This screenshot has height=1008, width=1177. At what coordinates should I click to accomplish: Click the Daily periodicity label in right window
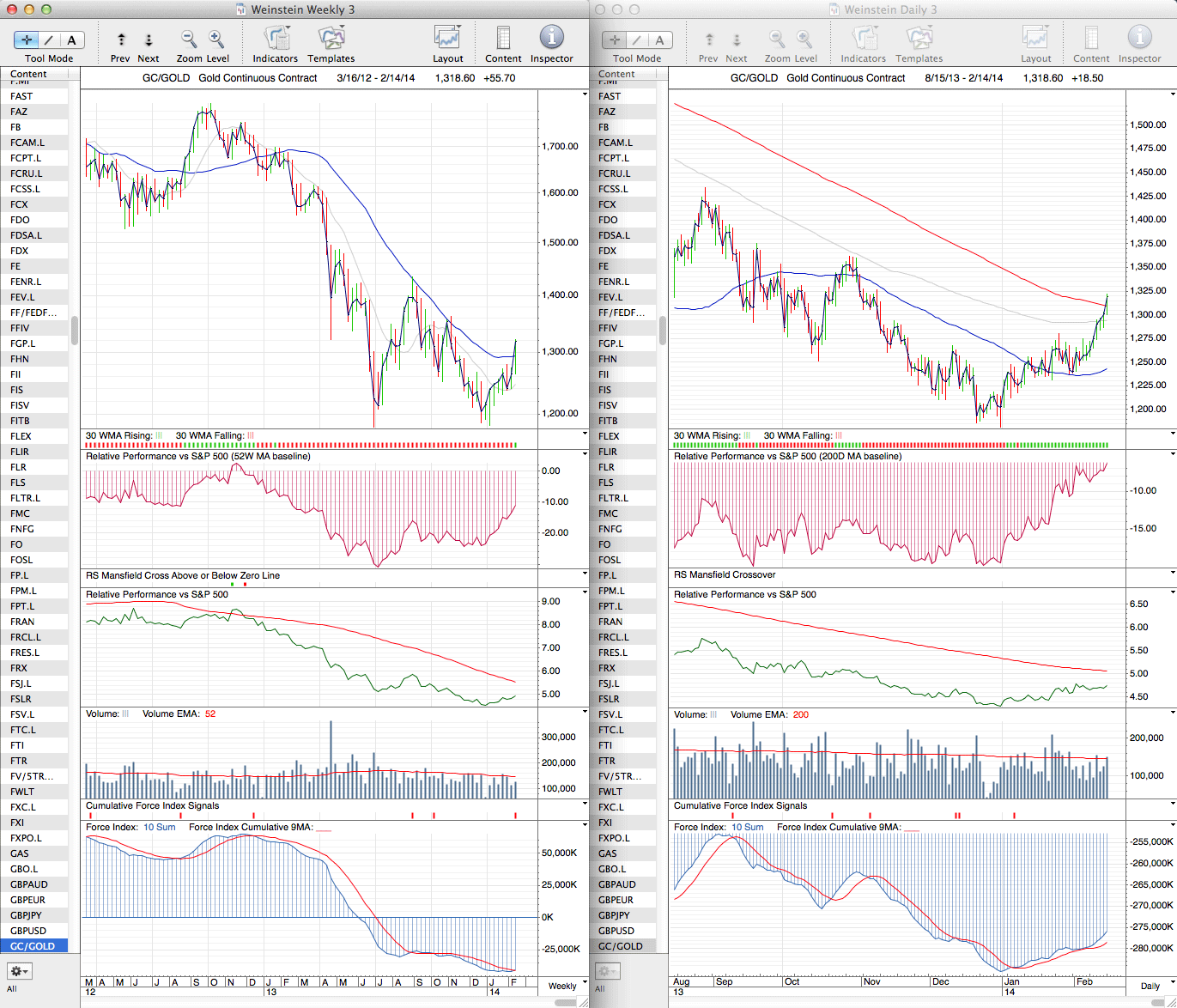(x=1150, y=986)
